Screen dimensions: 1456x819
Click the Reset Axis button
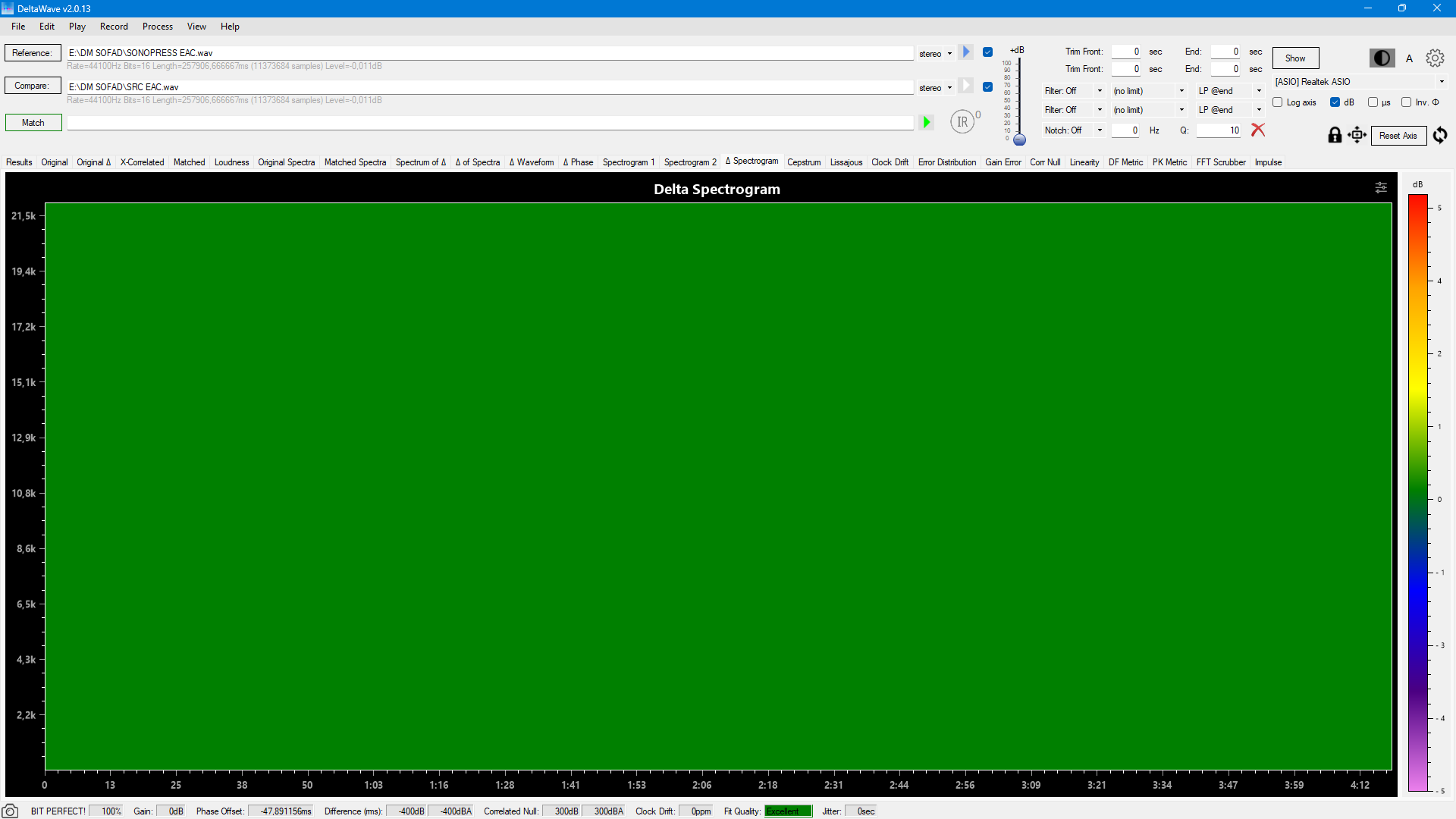click(1398, 136)
